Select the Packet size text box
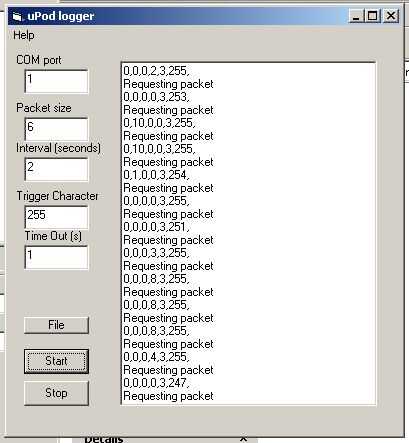The image size is (409, 443). coord(57,129)
